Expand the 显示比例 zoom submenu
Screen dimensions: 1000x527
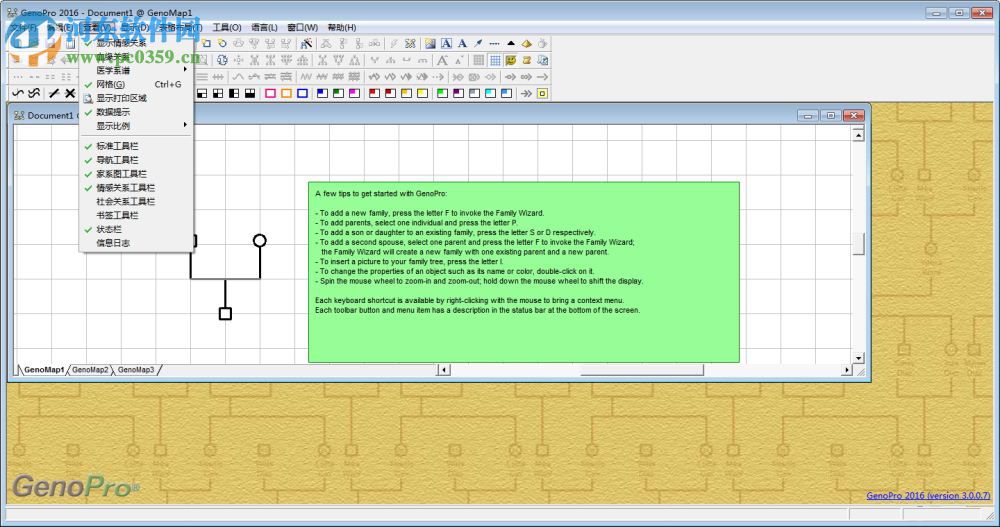[136, 126]
